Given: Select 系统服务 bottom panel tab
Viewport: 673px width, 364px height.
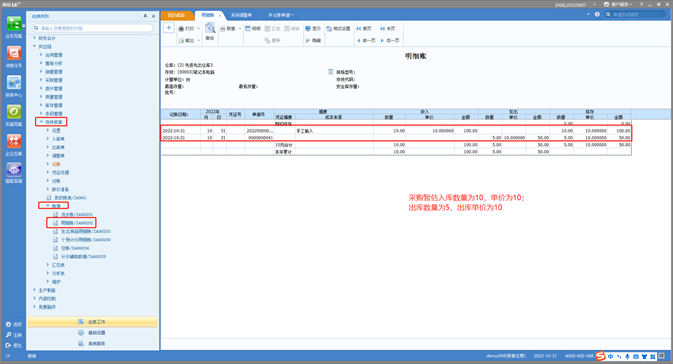Looking at the screenshot, I should pos(92,343).
